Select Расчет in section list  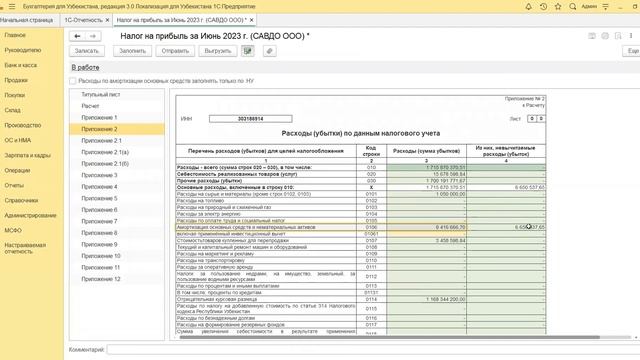[117, 106]
